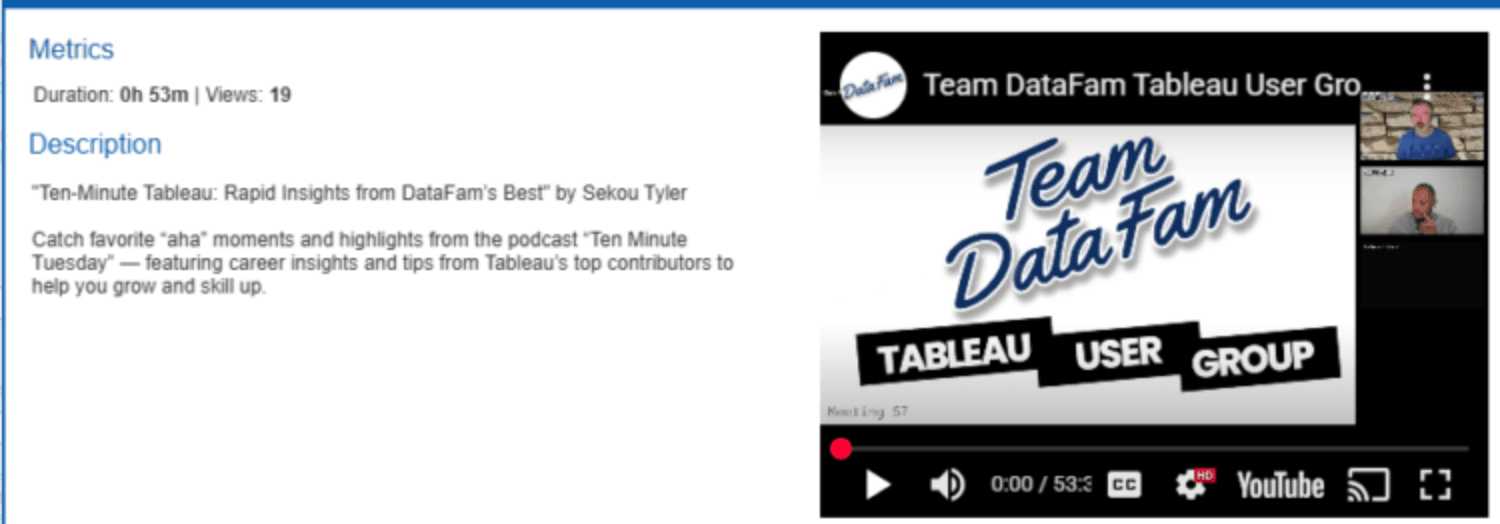Cast video using the Cast icon

click(1368, 485)
